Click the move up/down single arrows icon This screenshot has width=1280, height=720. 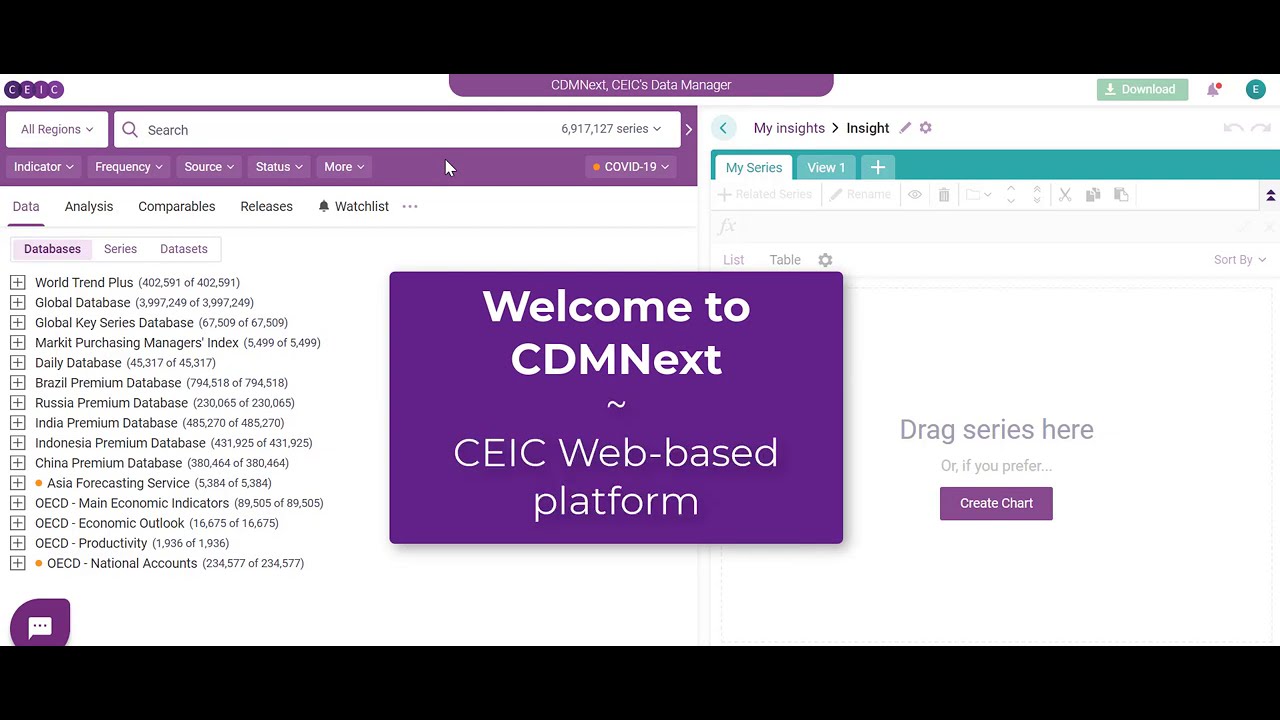tap(1011, 195)
